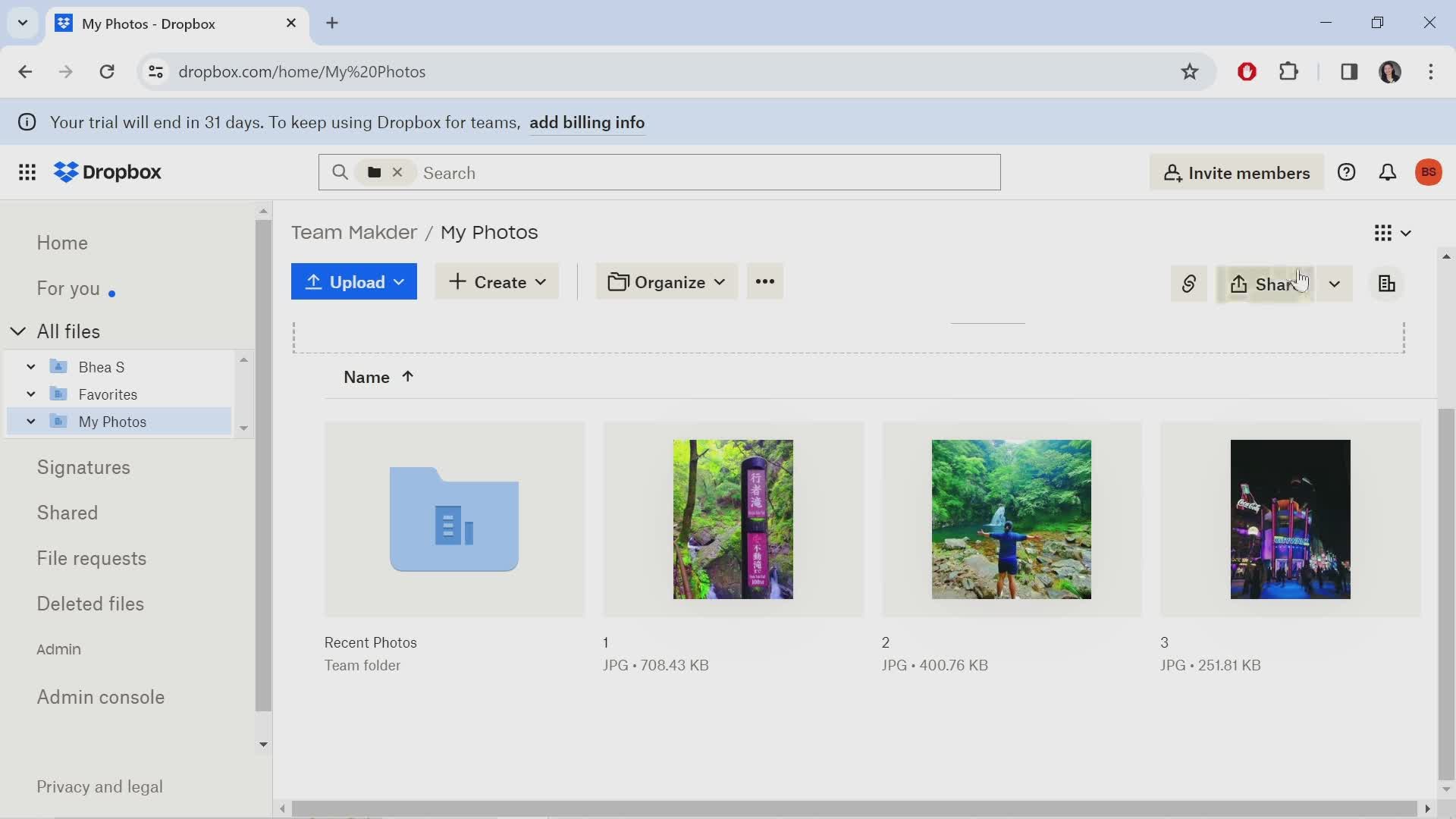Open image 2 waterfall thumbnail
This screenshot has height=819, width=1456.
(1012, 519)
